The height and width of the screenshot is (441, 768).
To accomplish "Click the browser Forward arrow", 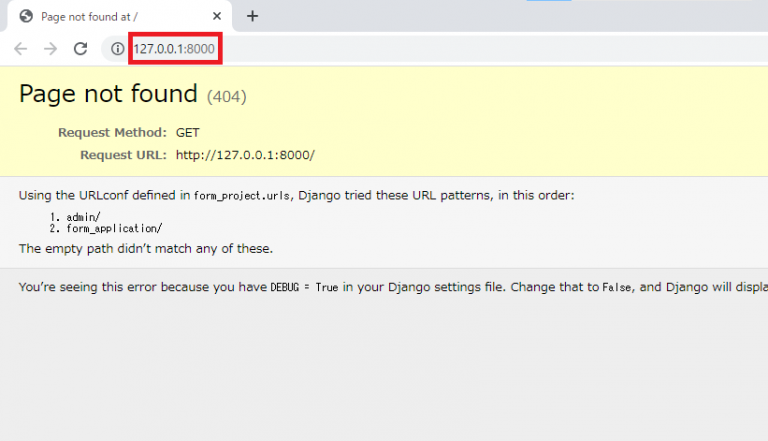I will (50, 49).
